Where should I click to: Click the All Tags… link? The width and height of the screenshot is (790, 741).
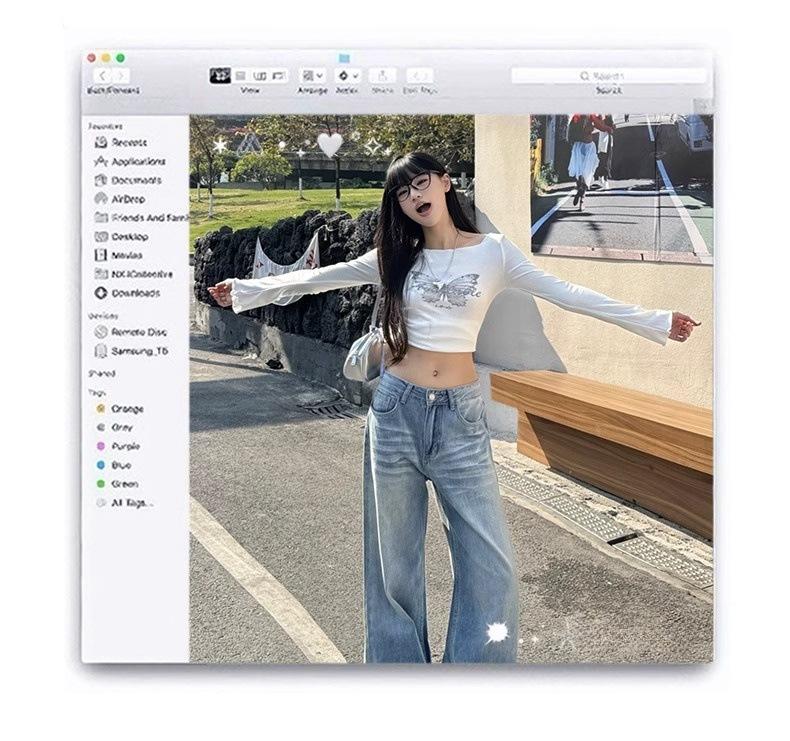[132, 503]
